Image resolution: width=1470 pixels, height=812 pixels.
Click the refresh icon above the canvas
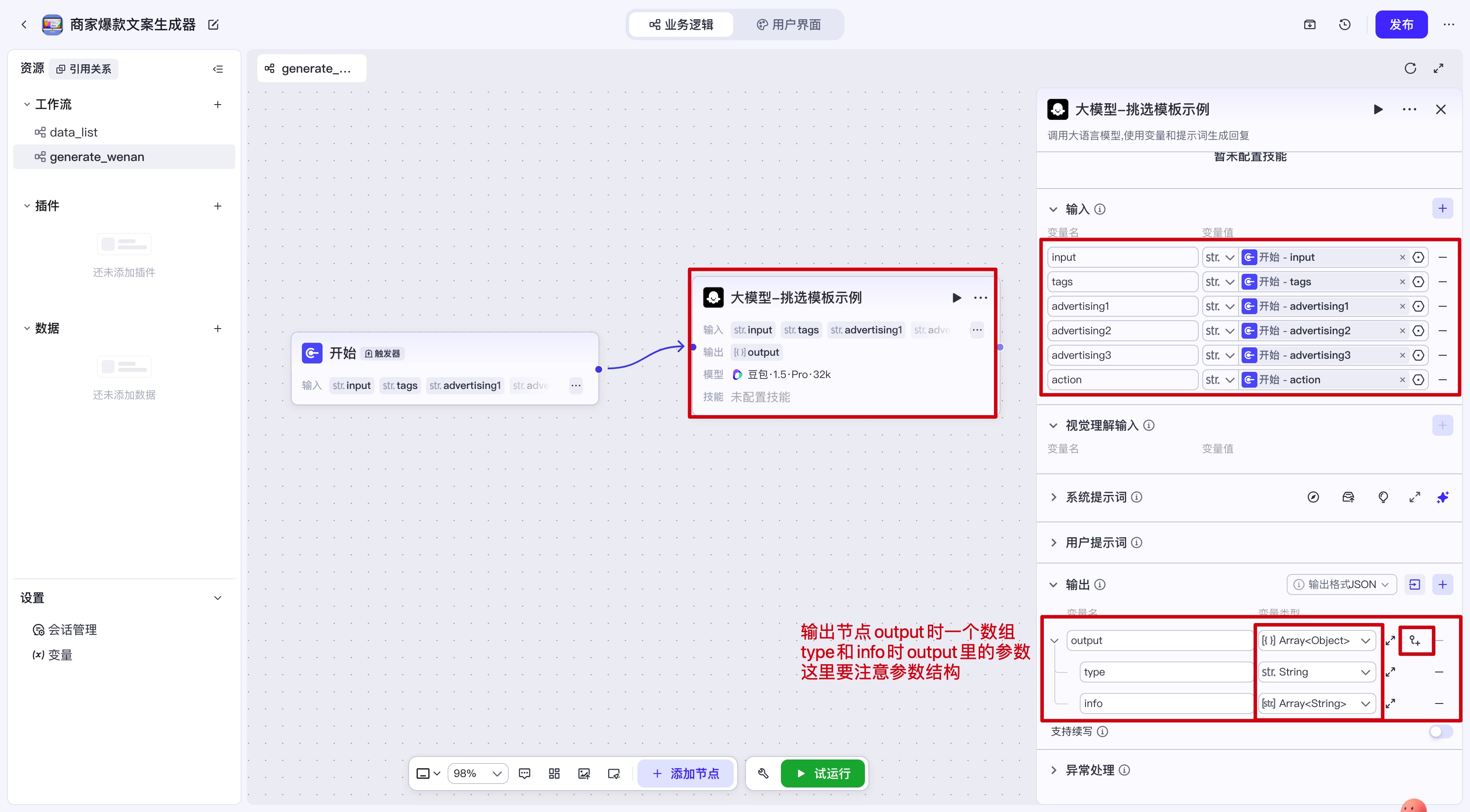click(1410, 69)
